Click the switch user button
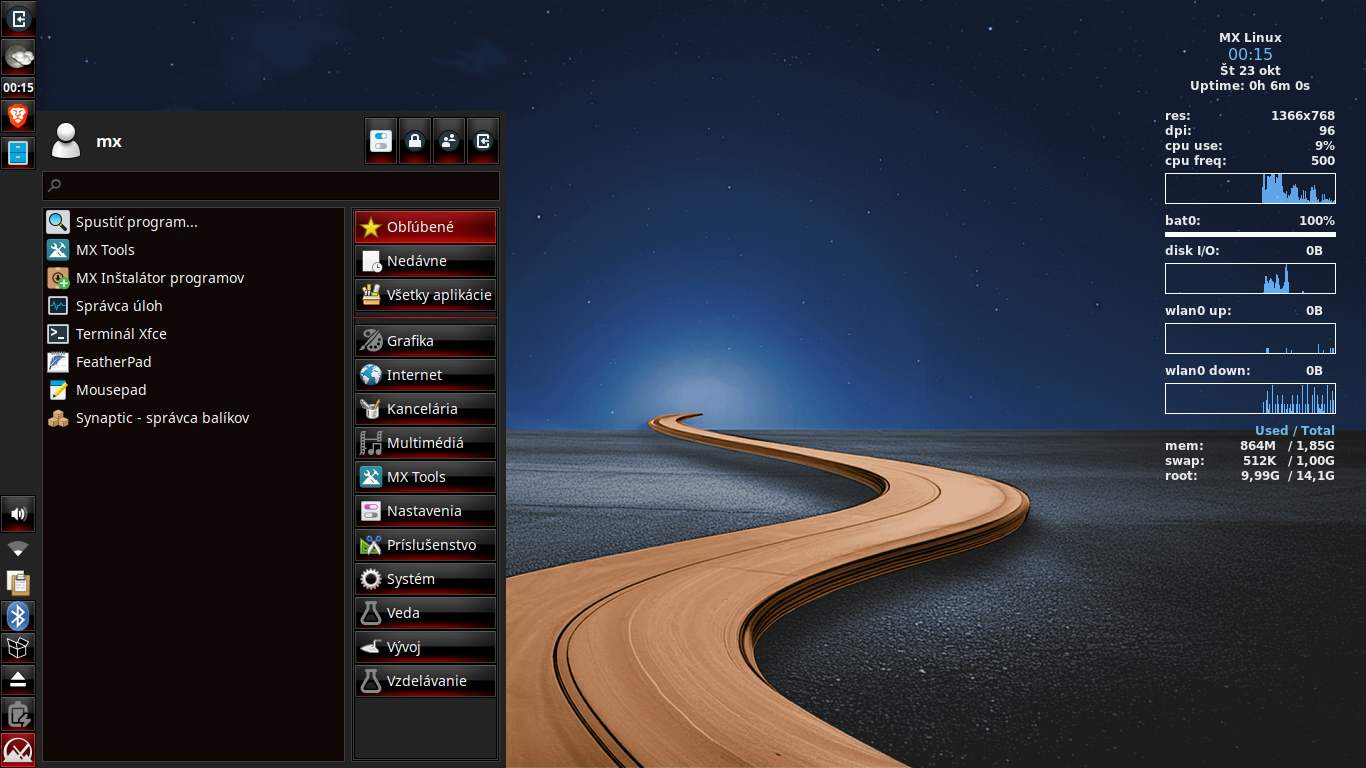This screenshot has width=1366, height=768. pos(449,141)
